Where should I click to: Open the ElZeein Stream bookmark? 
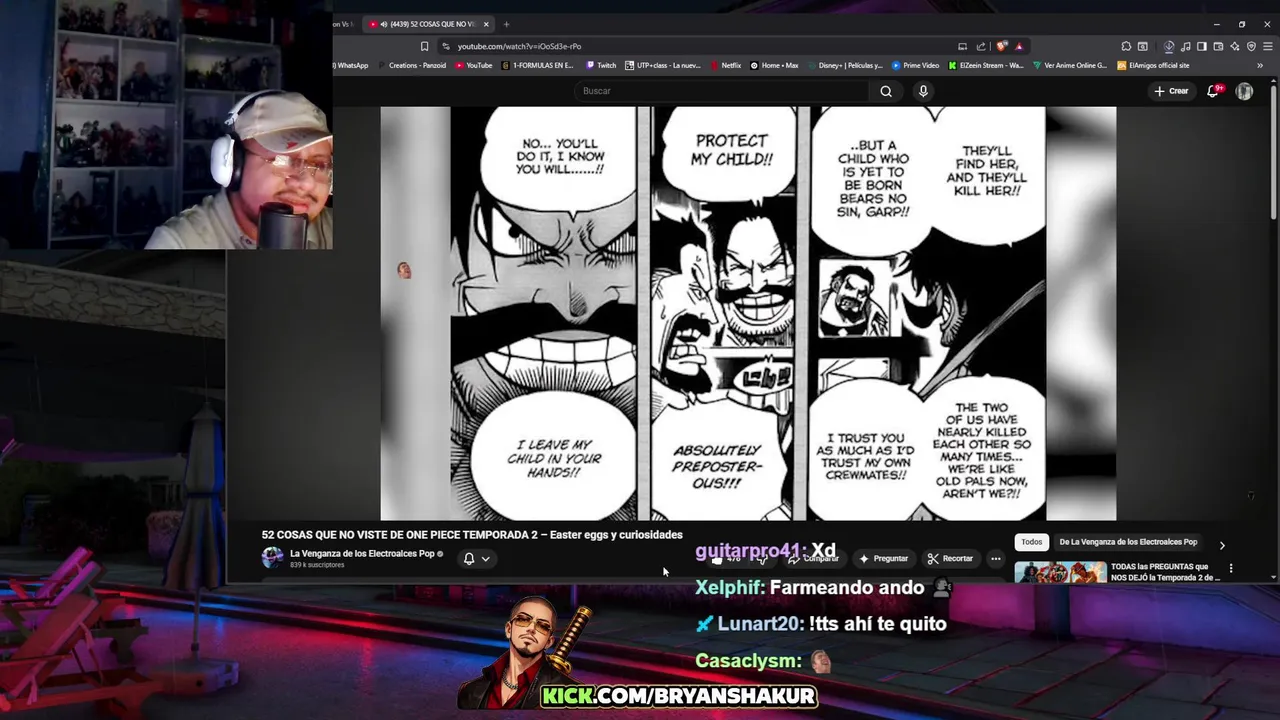point(986,65)
